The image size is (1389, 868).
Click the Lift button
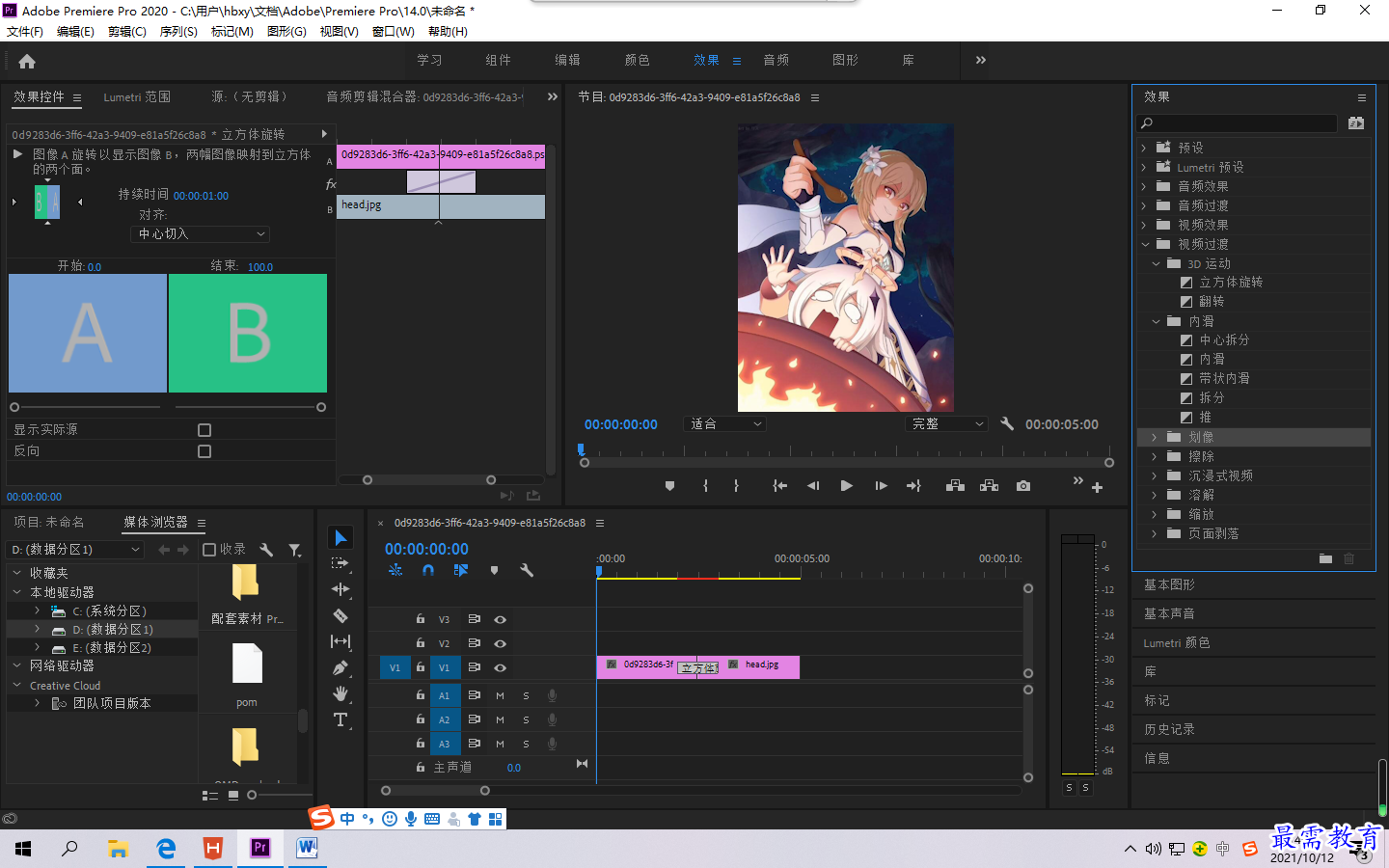(955, 486)
